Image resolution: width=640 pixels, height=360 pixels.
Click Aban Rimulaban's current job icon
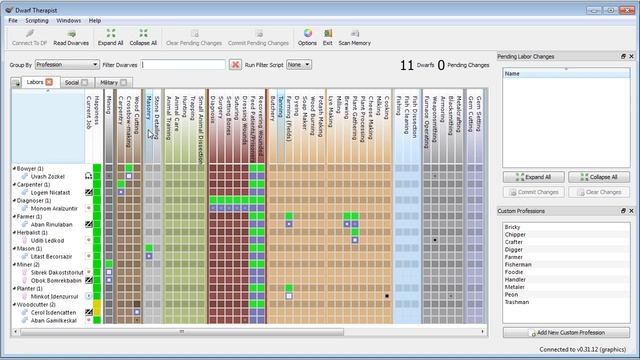[89, 224]
